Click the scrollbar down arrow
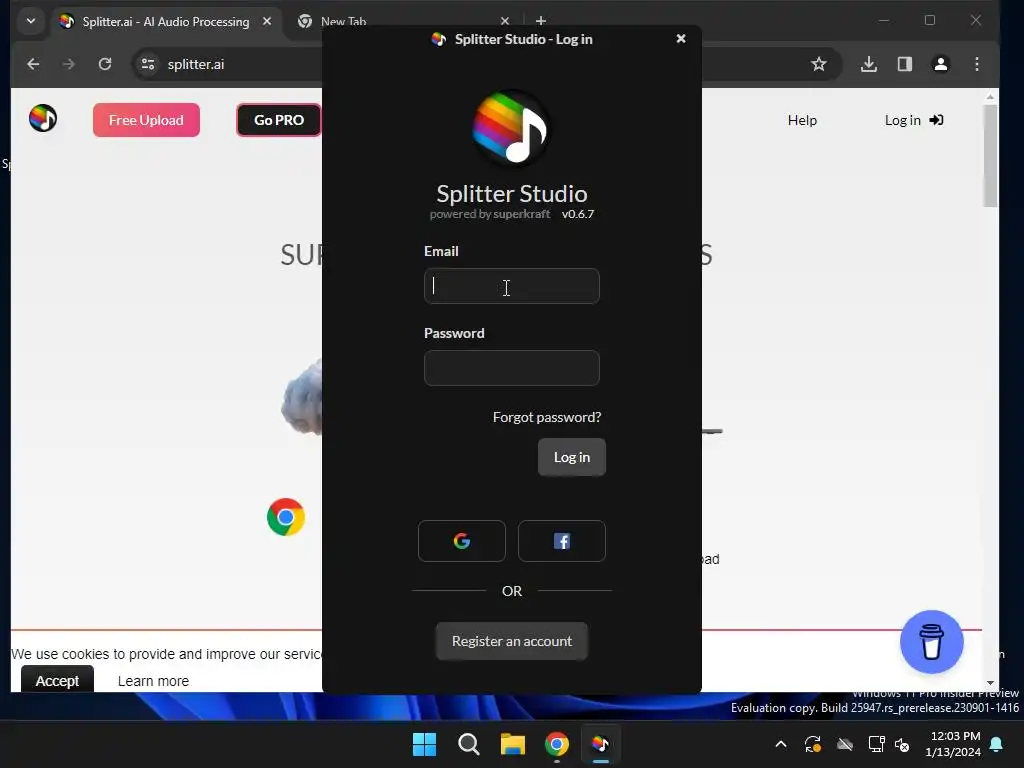The width and height of the screenshot is (1024, 768). tap(991, 683)
